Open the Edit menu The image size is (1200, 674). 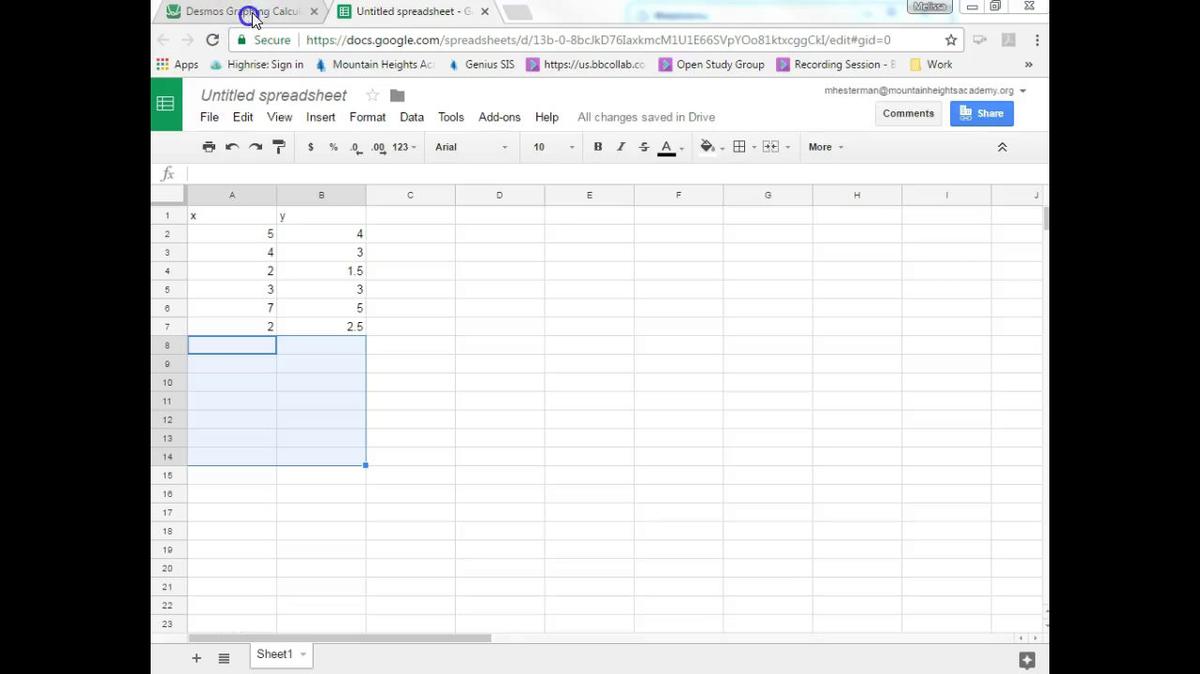click(x=243, y=117)
